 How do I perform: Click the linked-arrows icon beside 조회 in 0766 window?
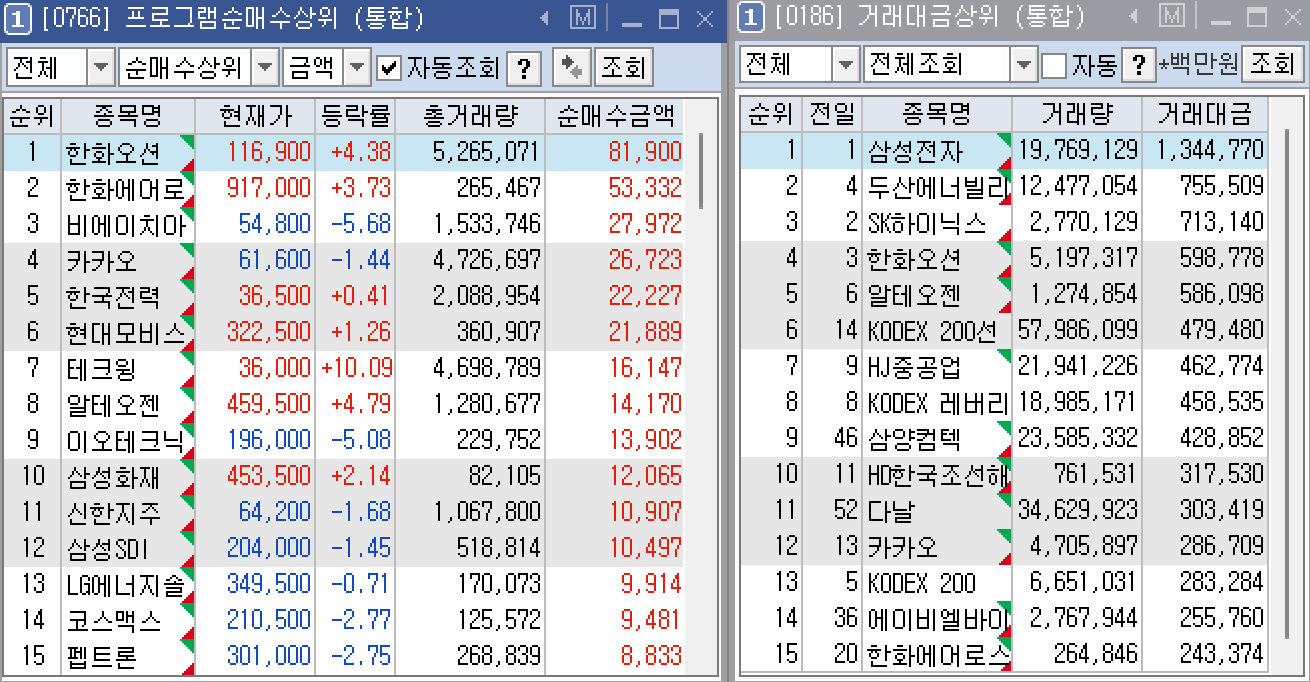pyautogui.click(x=571, y=68)
